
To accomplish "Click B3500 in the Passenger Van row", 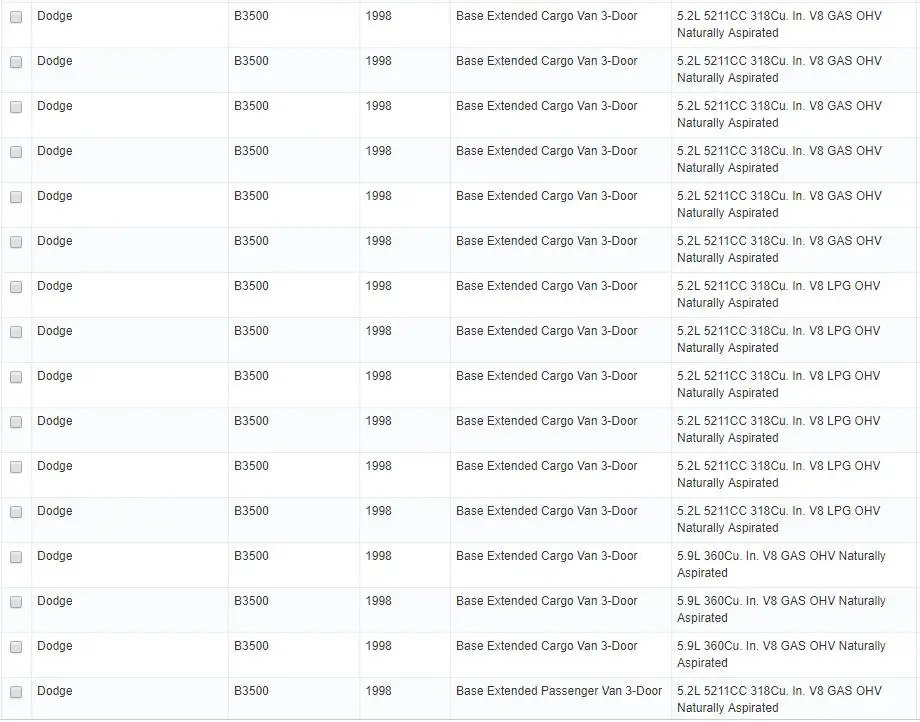I will tap(251, 691).
